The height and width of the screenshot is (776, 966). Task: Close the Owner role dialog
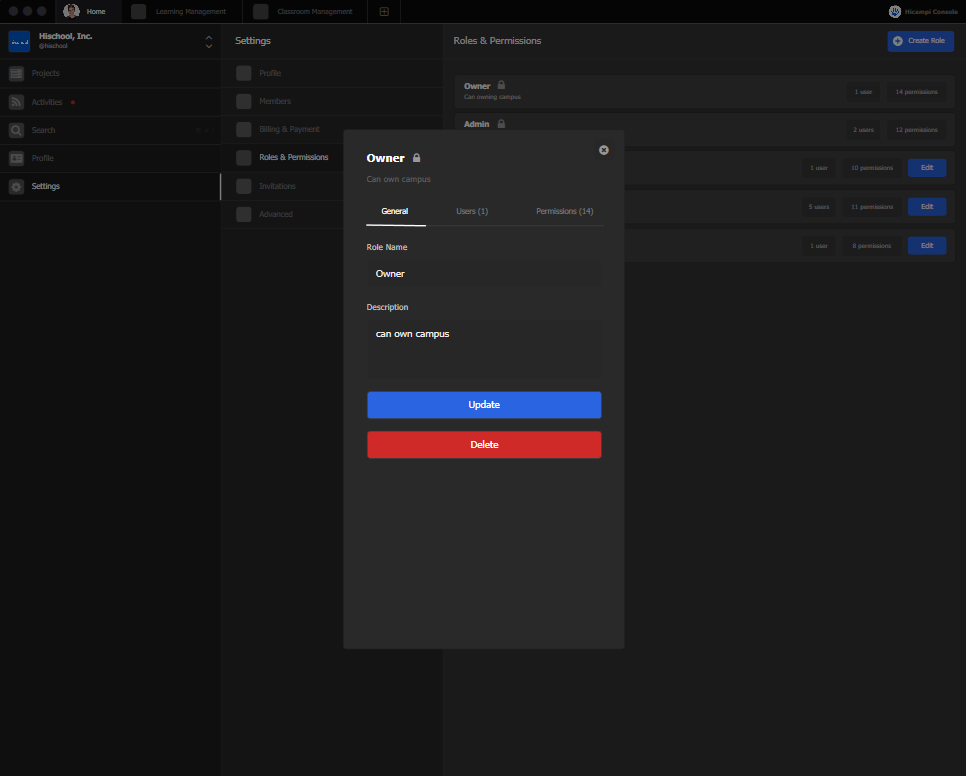tap(603, 150)
